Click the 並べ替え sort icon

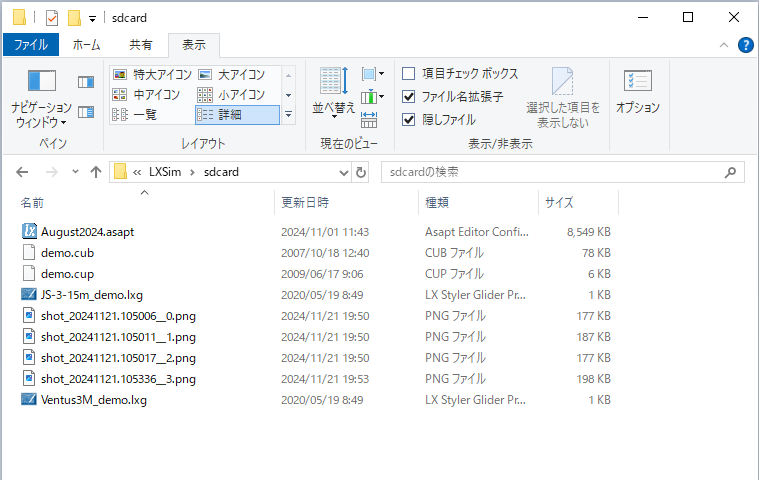(332, 82)
